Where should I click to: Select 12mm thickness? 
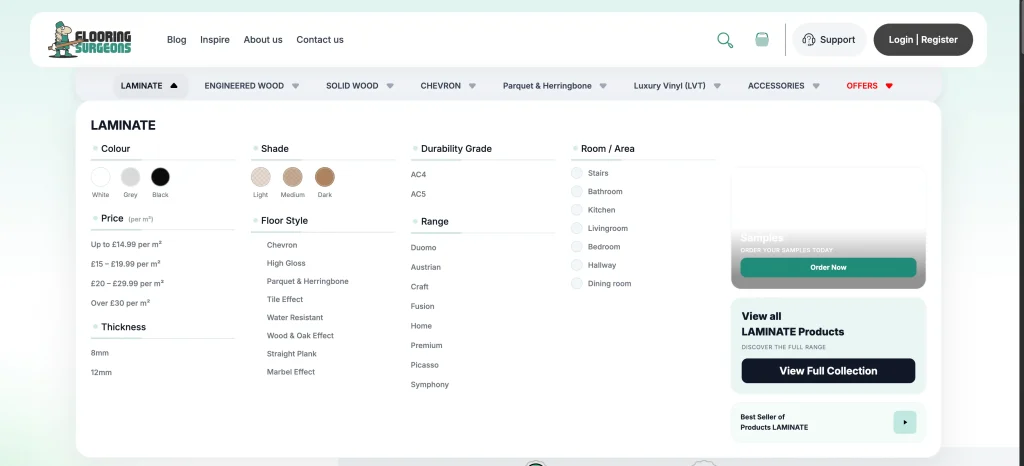[101, 373]
